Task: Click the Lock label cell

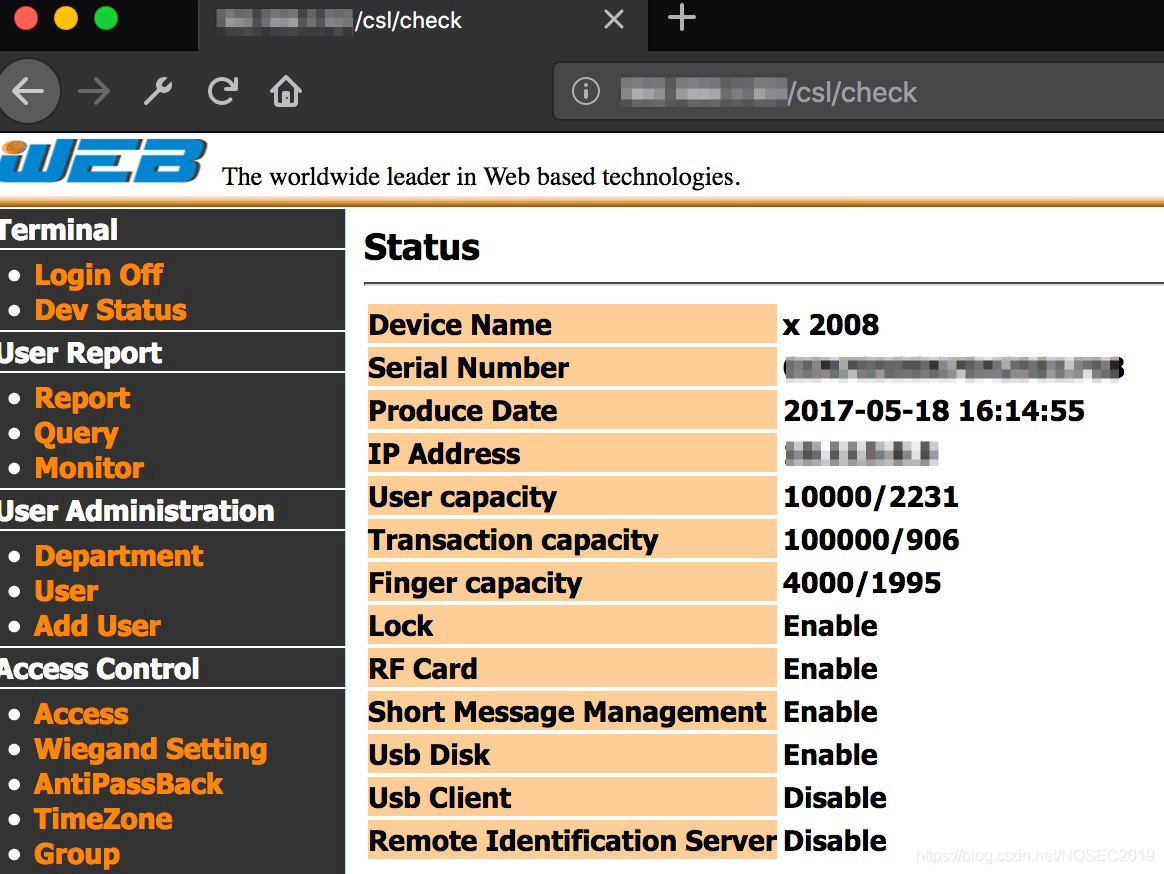Action: click(x=572, y=626)
